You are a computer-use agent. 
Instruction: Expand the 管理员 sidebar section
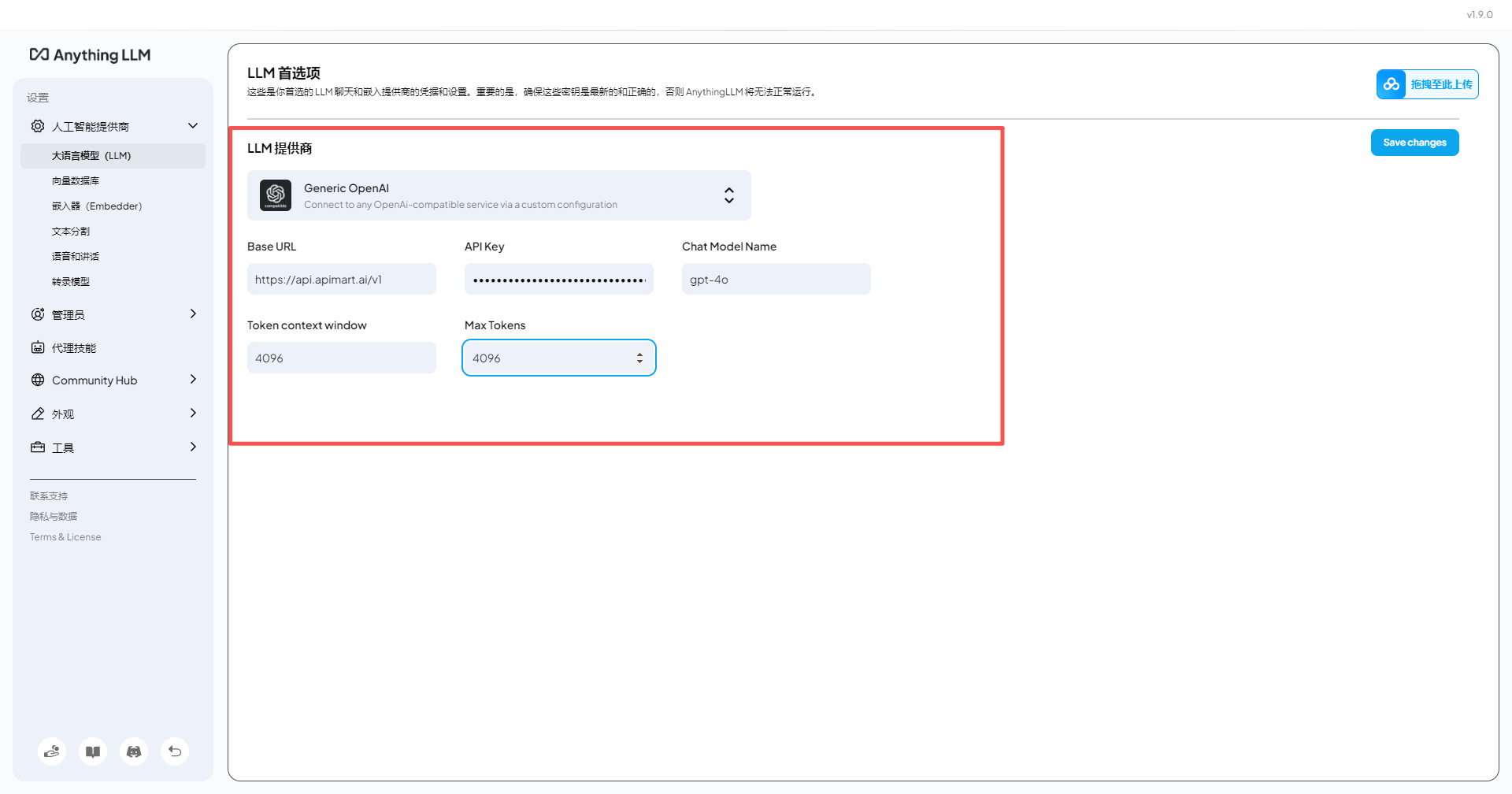[192, 314]
